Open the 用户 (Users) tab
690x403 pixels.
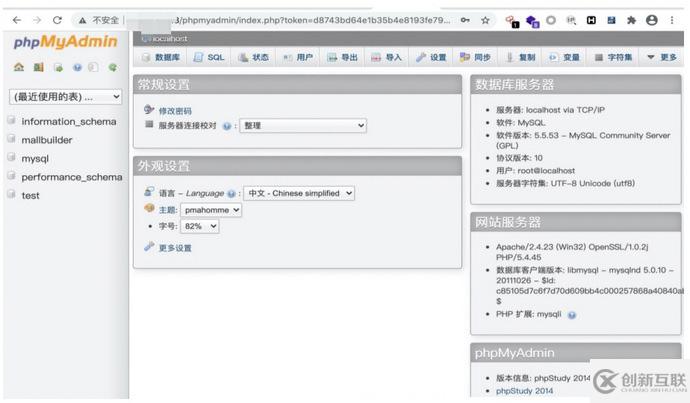[x=298, y=57]
